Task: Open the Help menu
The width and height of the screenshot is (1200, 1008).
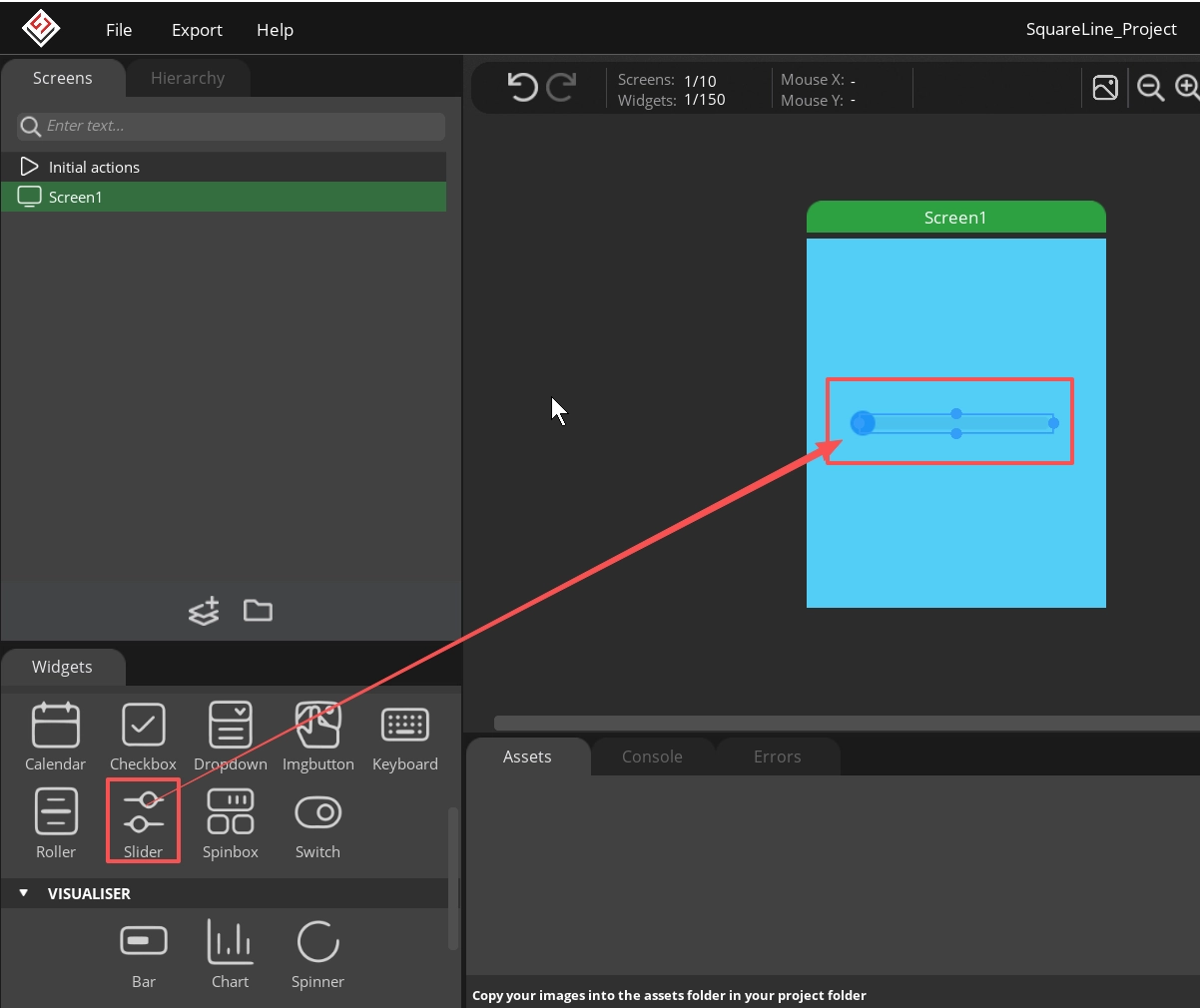Action: (x=275, y=30)
